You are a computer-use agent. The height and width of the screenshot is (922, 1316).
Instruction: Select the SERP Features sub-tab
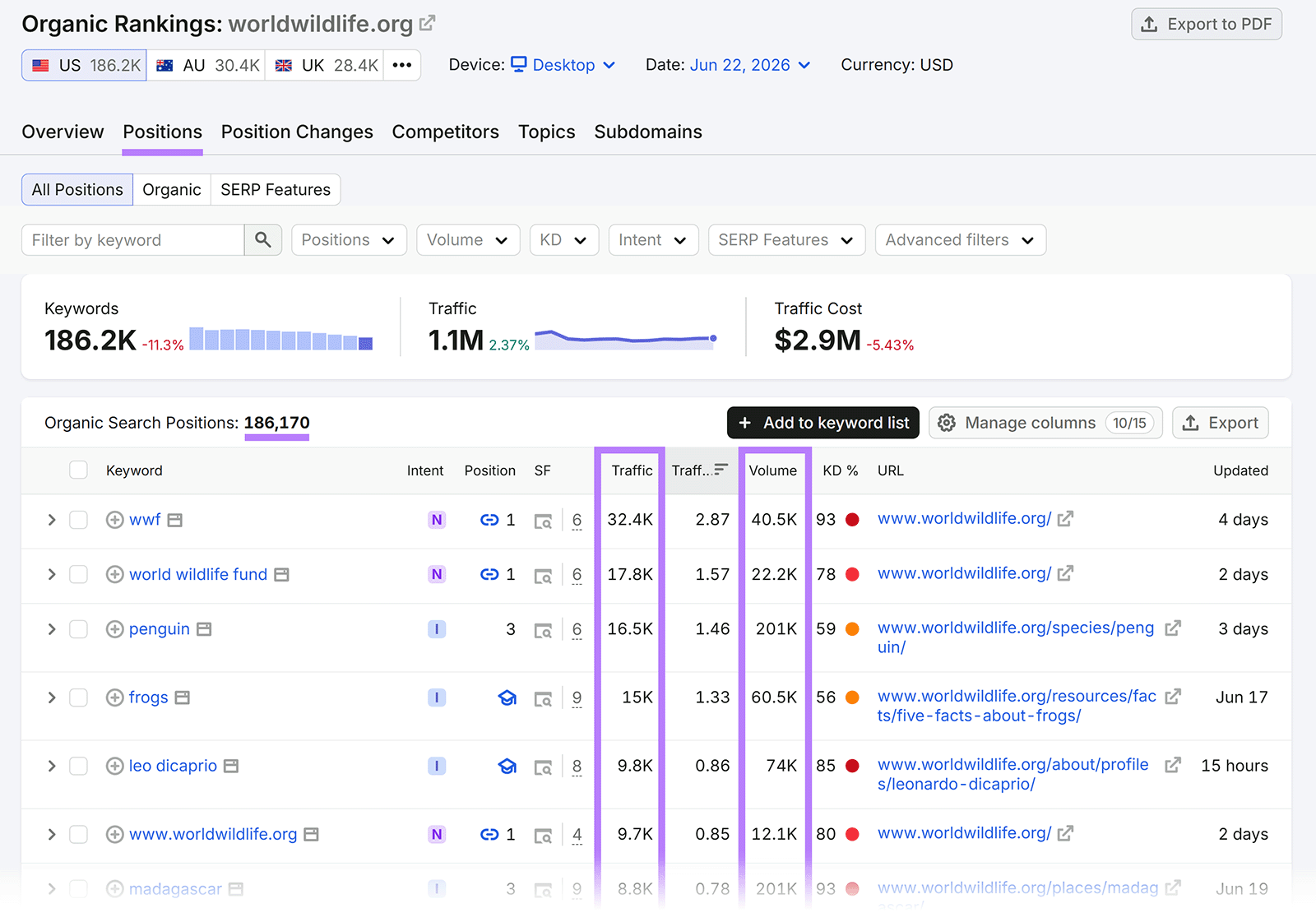coord(276,190)
